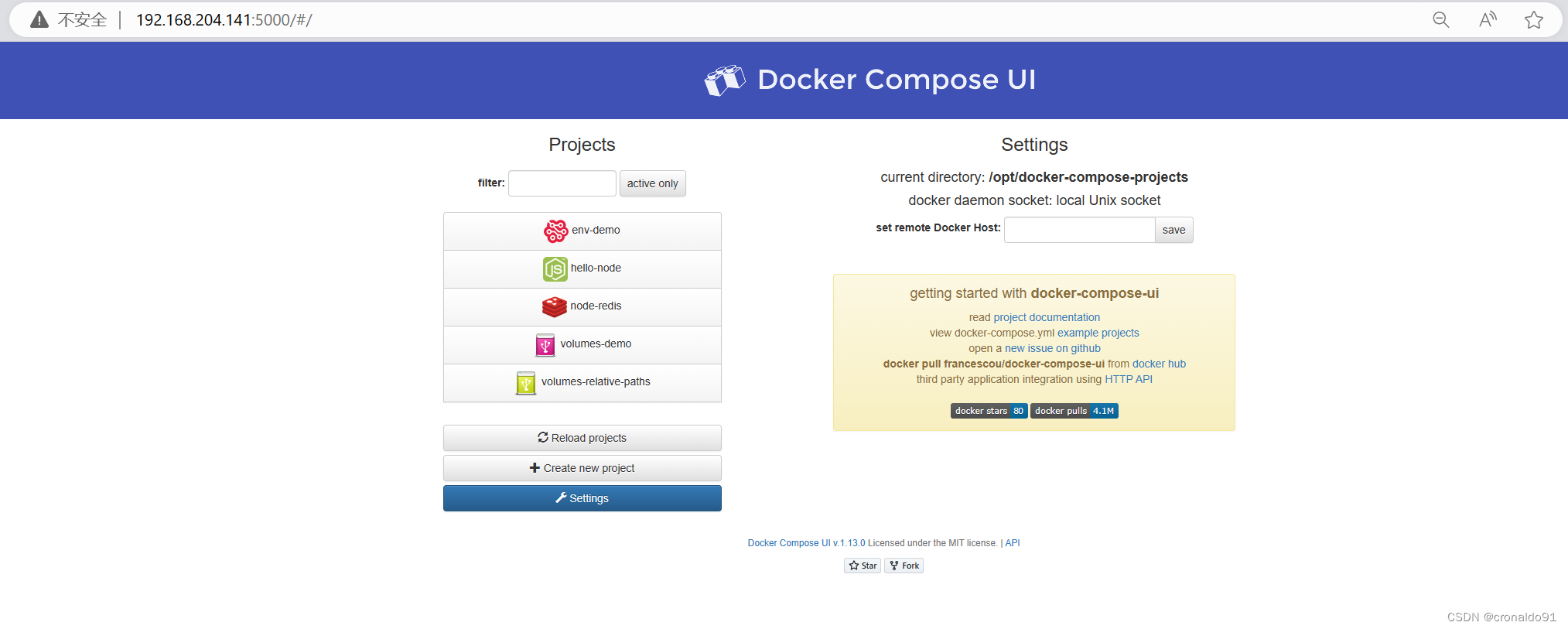
Task: Click the insecure-site warning triangle icon
Action: point(39,19)
